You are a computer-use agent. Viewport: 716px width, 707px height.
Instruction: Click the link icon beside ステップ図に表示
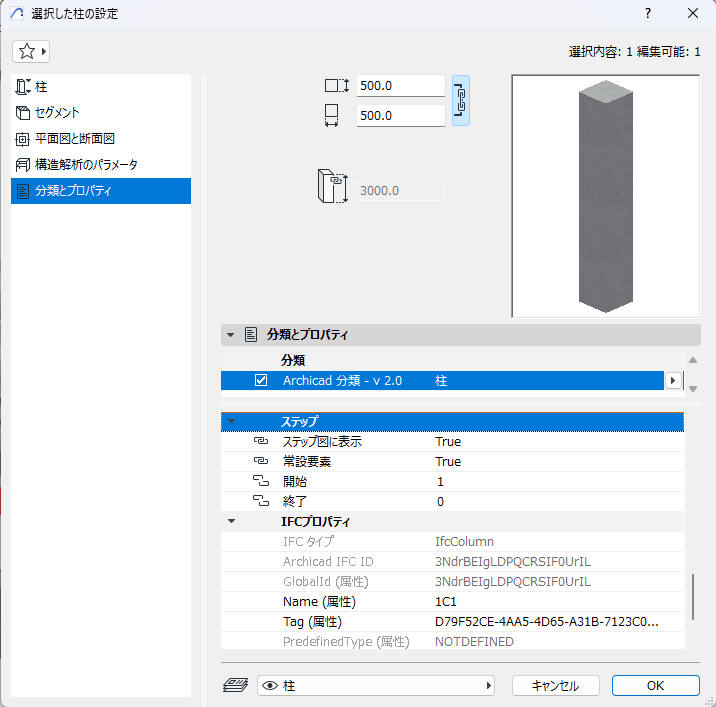point(261,441)
